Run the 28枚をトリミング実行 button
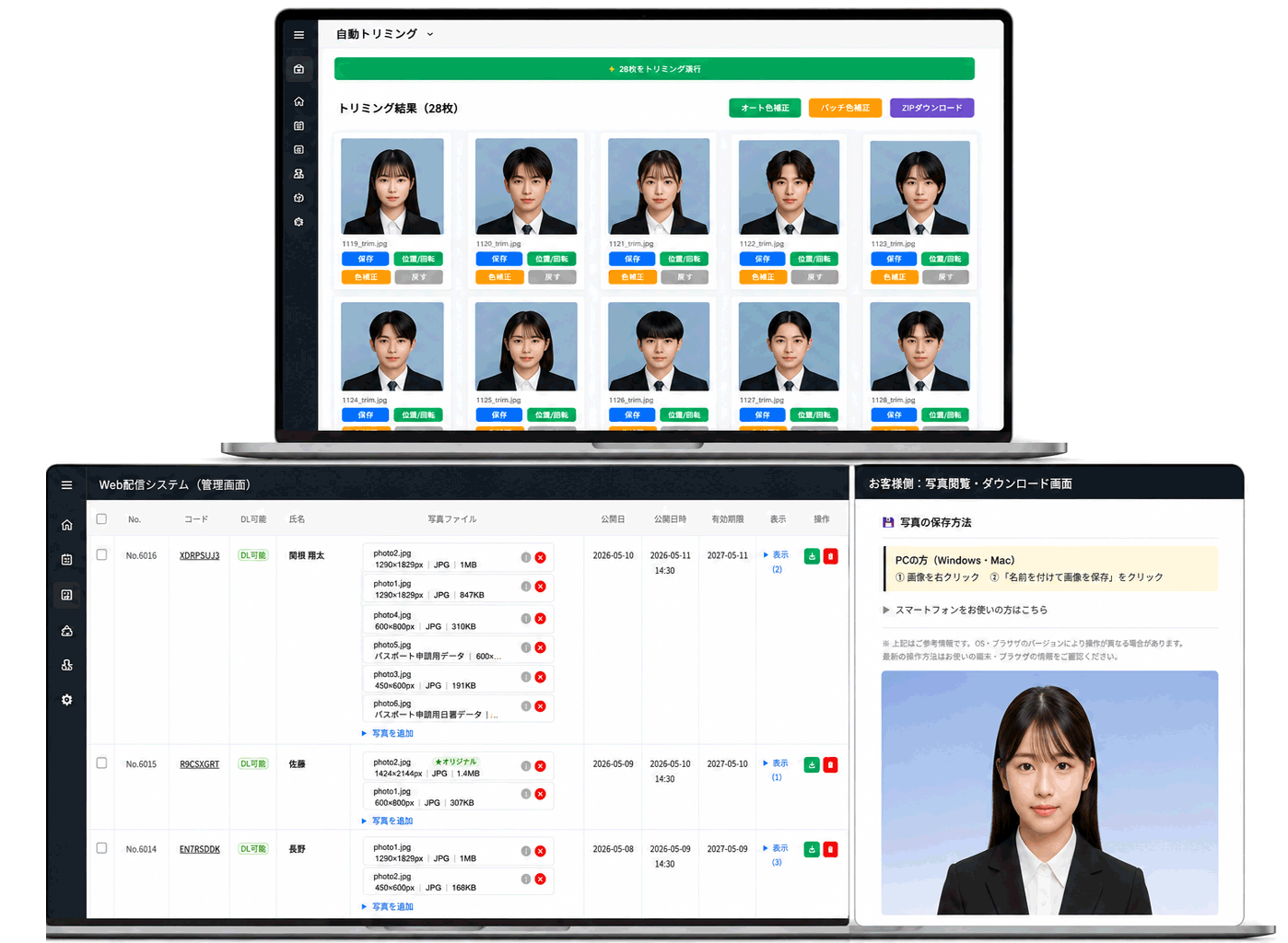Viewport: 1288px width, 943px height. (654, 69)
